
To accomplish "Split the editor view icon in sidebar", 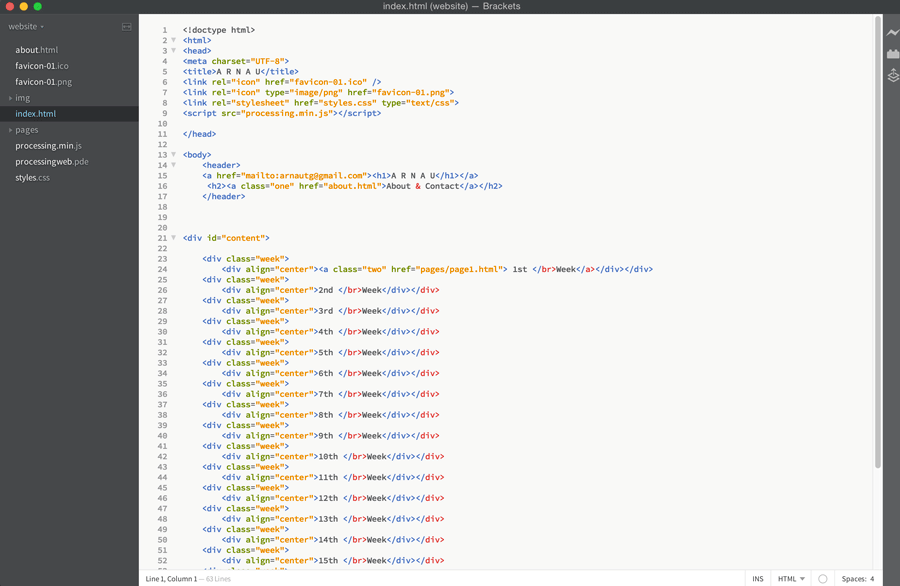I will click(x=127, y=27).
